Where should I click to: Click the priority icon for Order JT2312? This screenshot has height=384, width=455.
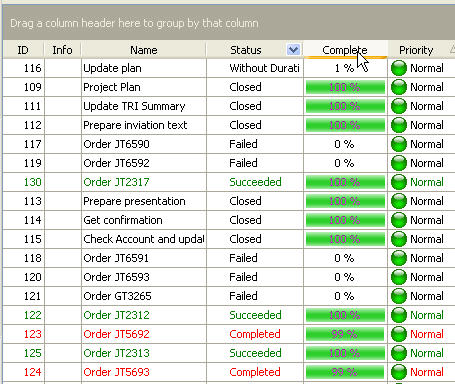coord(399,315)
